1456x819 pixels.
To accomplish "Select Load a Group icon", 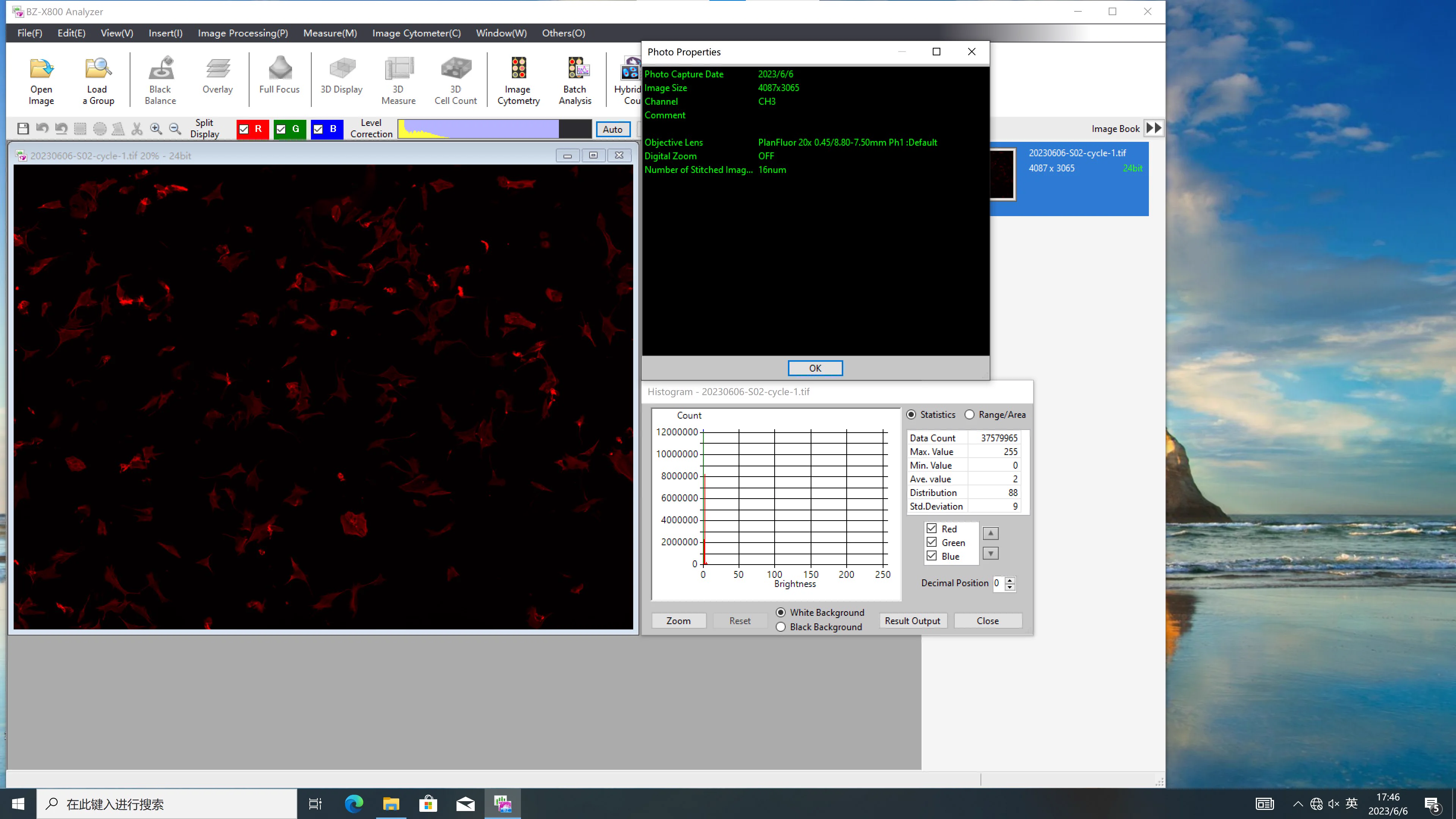I will click(98, 80).
